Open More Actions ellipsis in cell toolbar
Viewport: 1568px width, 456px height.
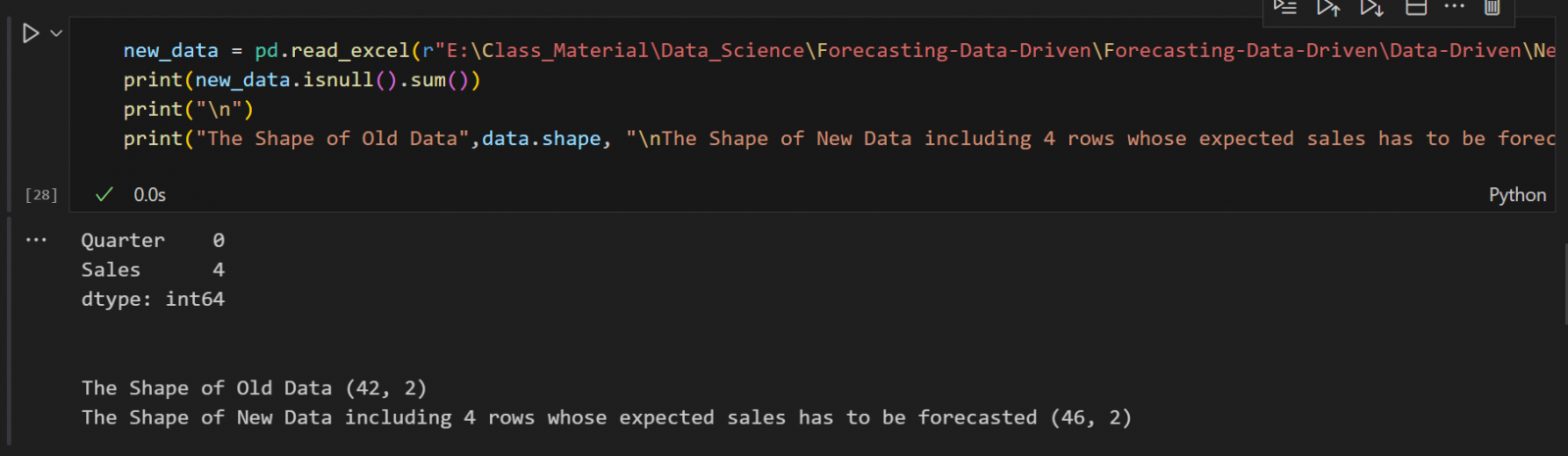(1454, 7)
